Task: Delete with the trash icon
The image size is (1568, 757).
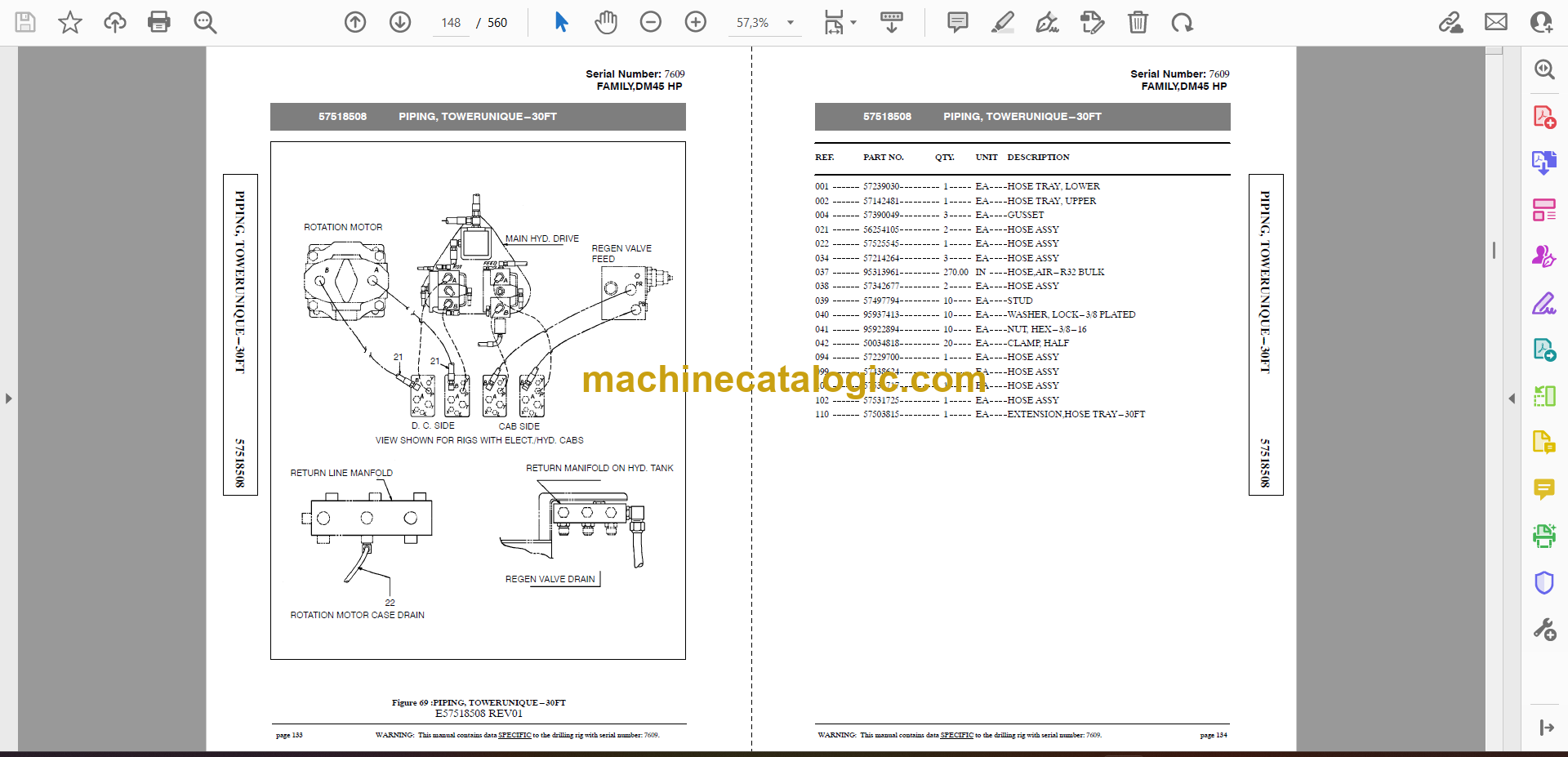Action: (1138, 22)
